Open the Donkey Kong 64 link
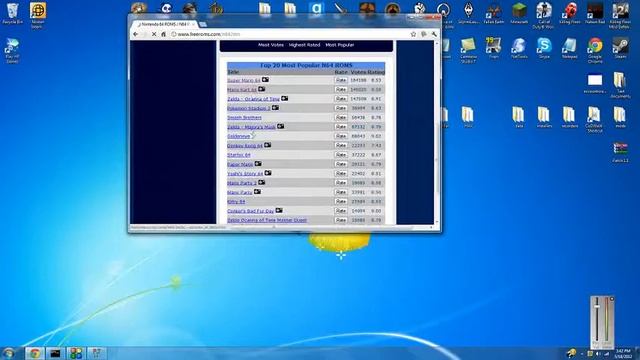This screenshot has width=640, height=360. [x=245, y=146]
